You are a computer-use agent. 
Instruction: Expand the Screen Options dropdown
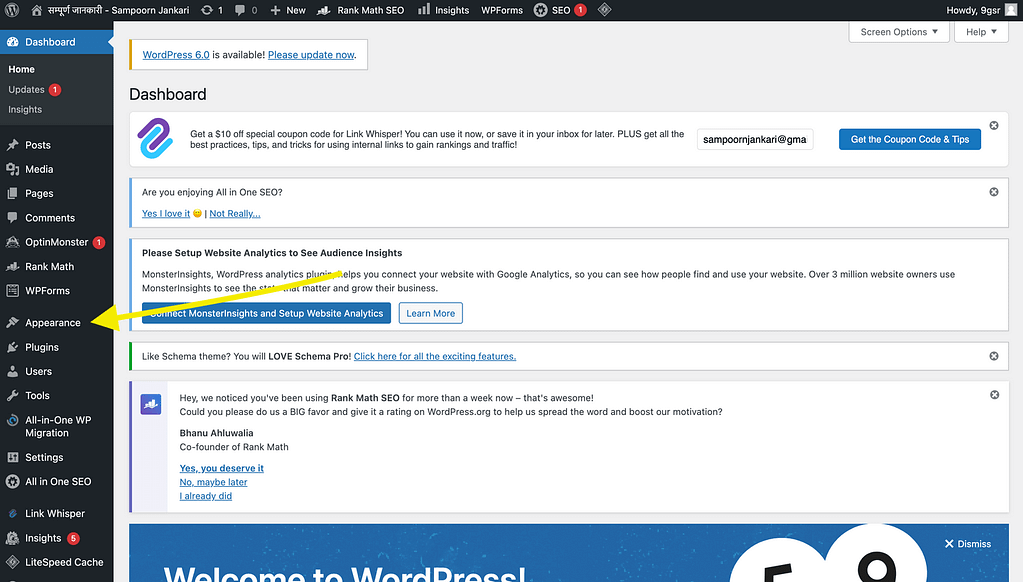[x=898, y=31]
